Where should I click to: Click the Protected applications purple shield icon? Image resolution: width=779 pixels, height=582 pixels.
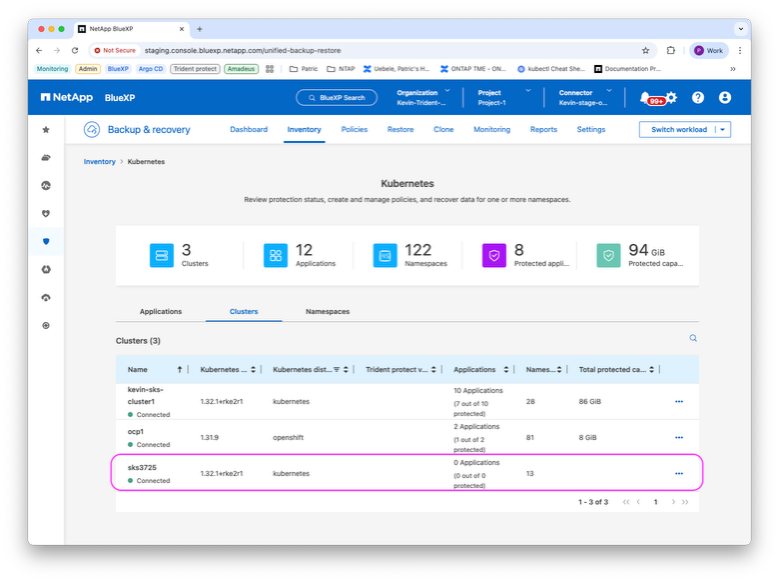tap(494, 255)
